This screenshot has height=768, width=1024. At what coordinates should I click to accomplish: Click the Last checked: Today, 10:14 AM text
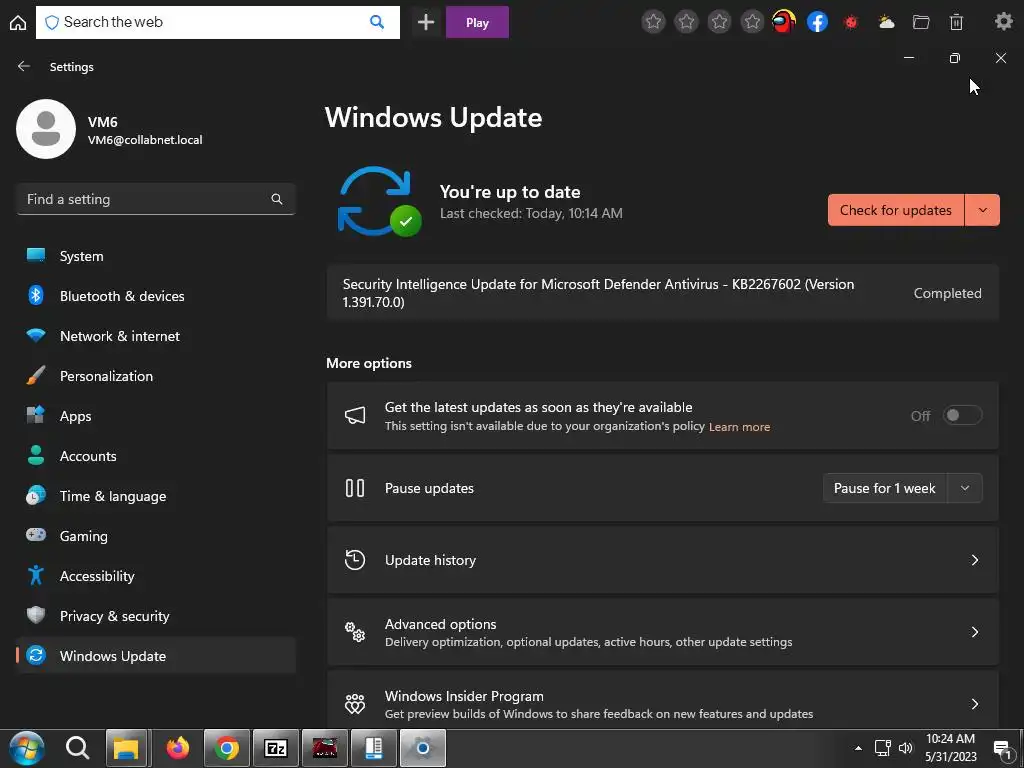pyautogui.click(x=531, y=214)
